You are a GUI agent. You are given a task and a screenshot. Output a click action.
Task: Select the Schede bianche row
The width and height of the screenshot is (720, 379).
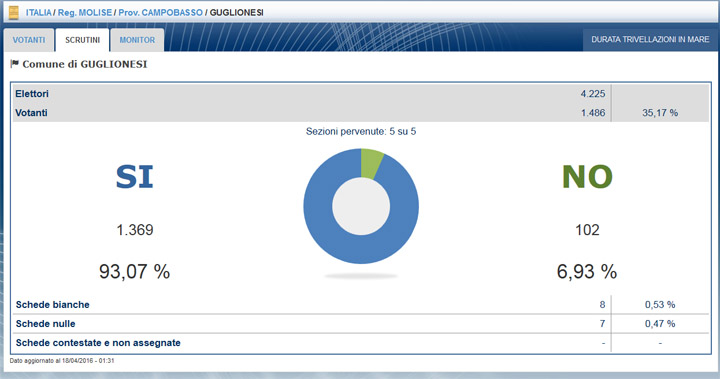[361, 305]
